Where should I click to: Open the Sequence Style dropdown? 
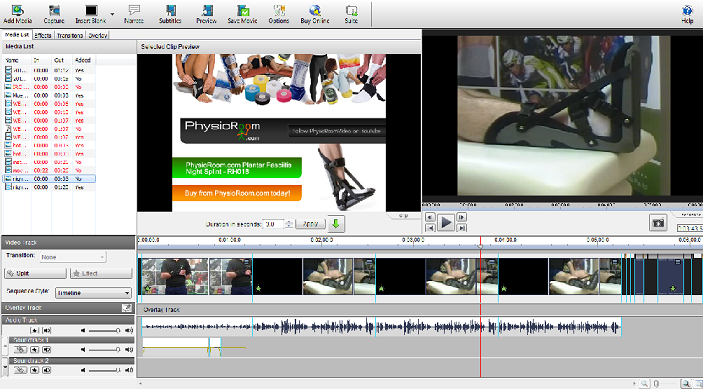[93, 293]
